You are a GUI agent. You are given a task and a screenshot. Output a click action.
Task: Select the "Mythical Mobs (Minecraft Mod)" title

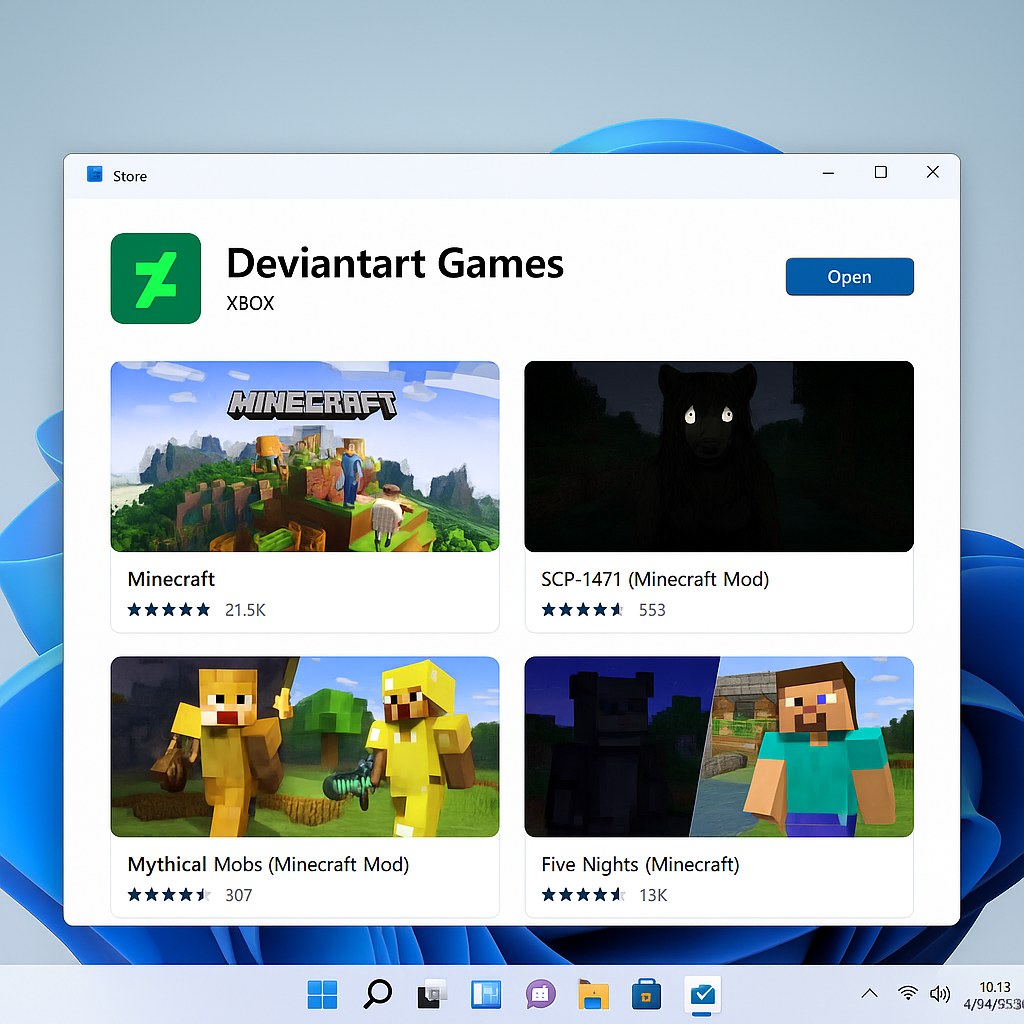pyautogui.click(x=268, y=865)
